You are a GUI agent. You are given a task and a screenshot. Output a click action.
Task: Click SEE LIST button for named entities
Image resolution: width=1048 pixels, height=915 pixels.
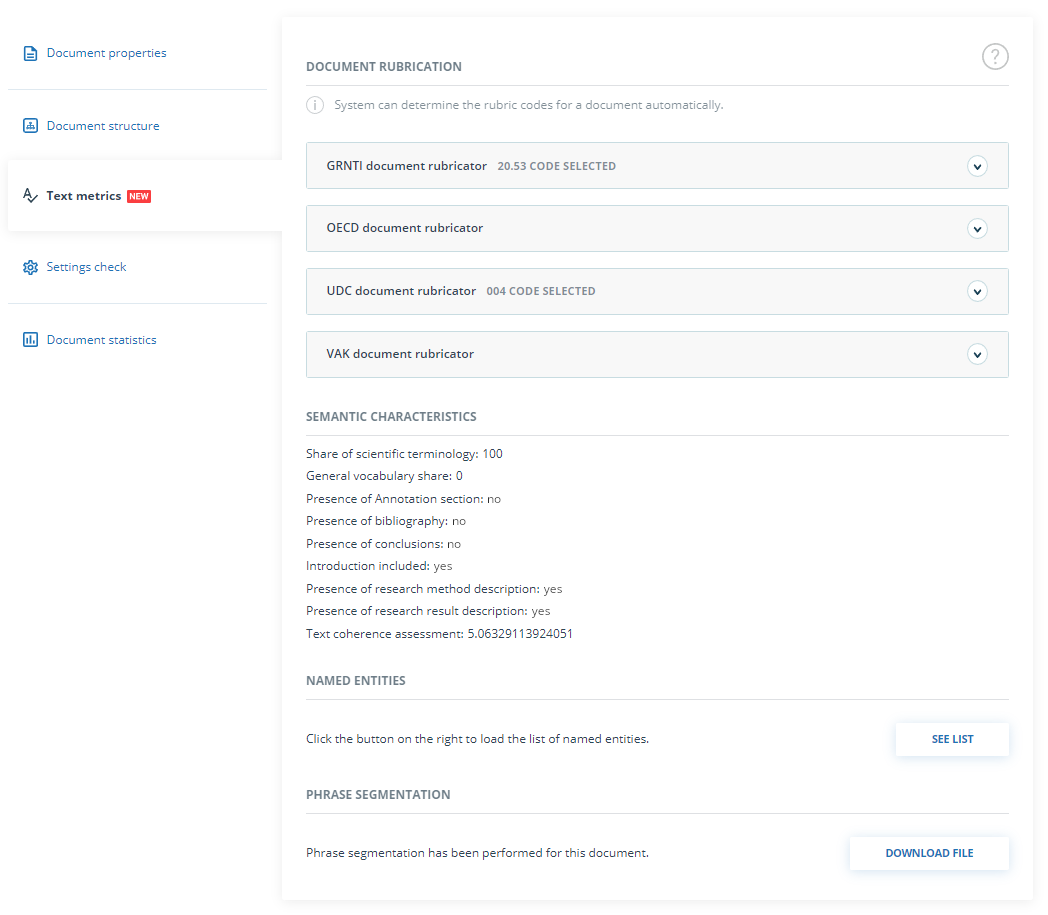pos(952,739)
